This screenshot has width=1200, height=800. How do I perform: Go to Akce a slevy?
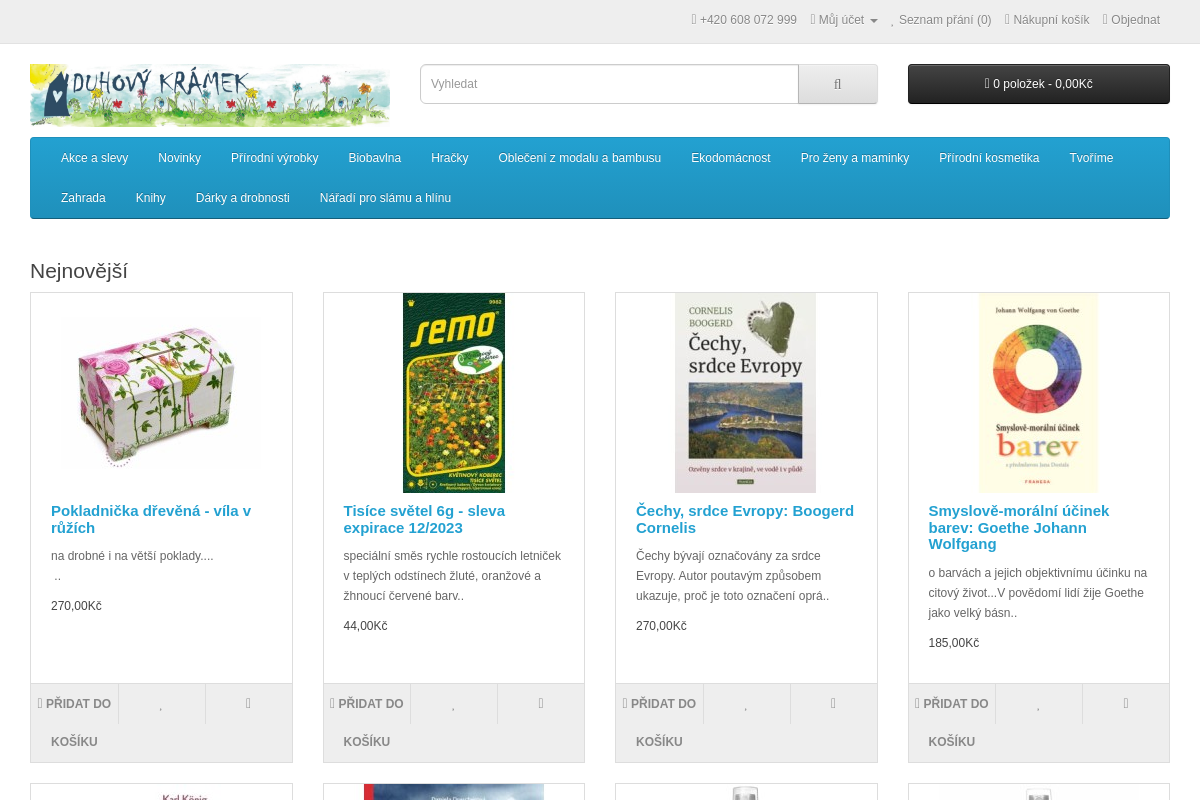point(94,158)
